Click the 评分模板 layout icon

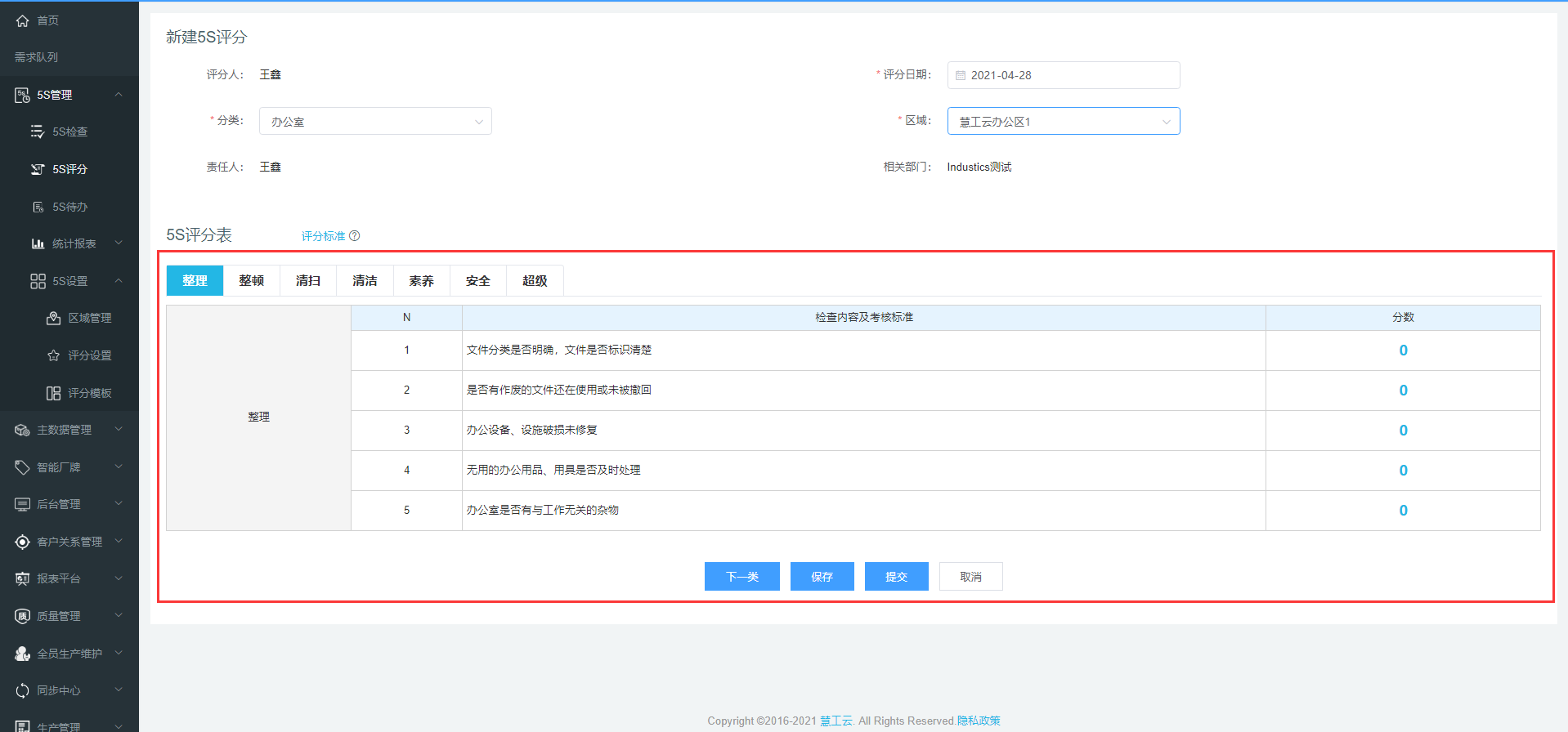[53, 393]
